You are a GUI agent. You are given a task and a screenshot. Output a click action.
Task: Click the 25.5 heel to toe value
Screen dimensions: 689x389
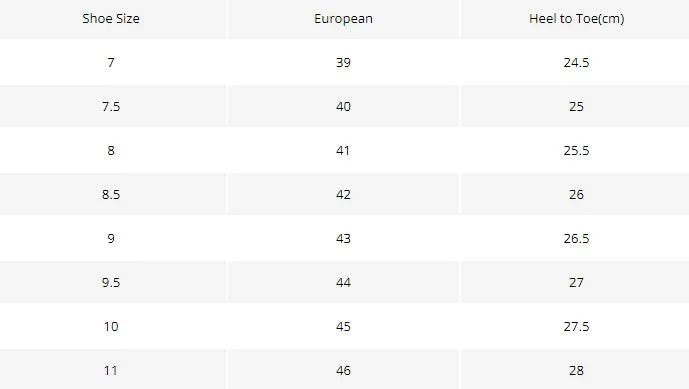pyautogui.click(x=576, y=150)
